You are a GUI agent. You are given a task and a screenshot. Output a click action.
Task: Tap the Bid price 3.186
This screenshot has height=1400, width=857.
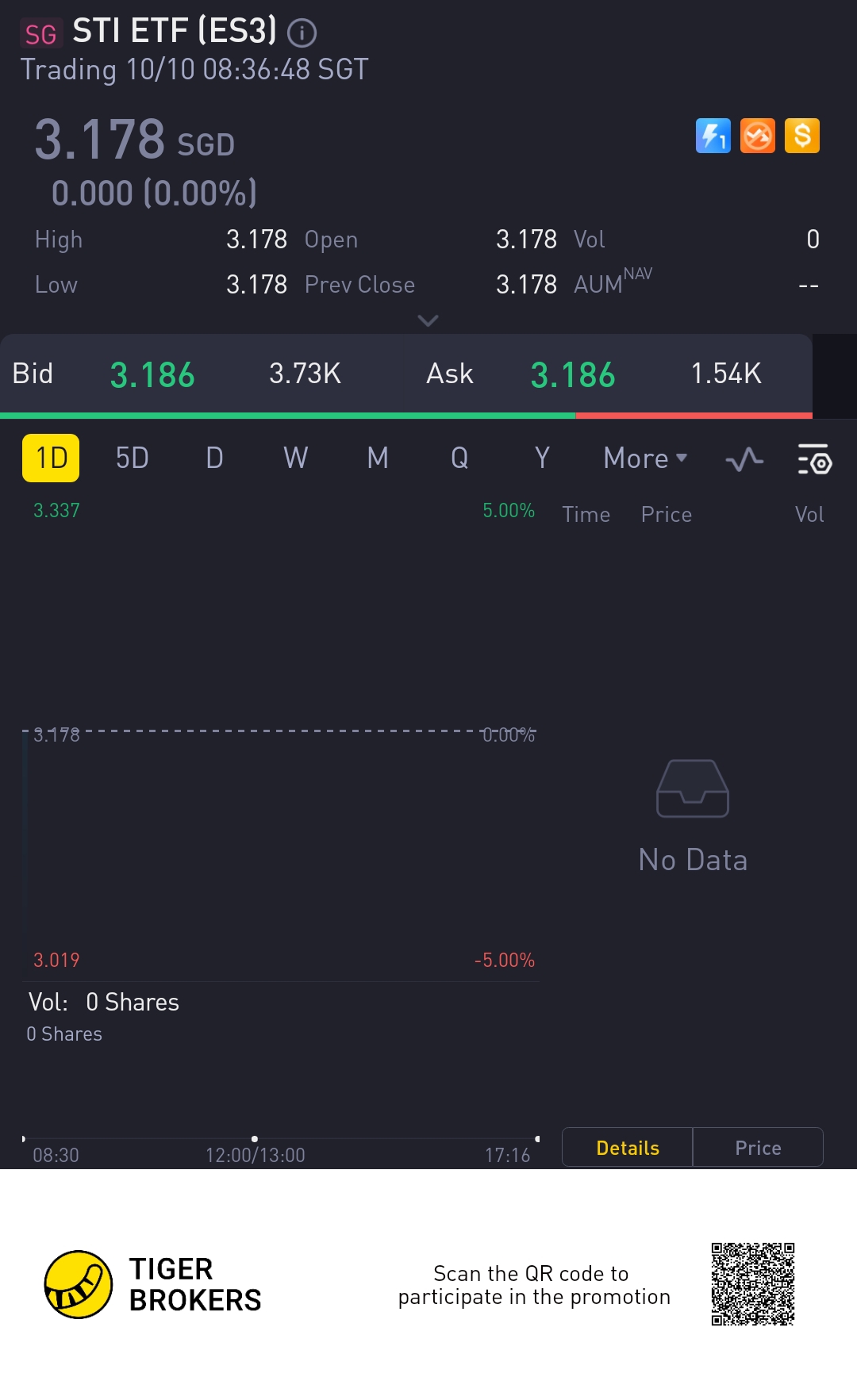[x=152, y=374]
